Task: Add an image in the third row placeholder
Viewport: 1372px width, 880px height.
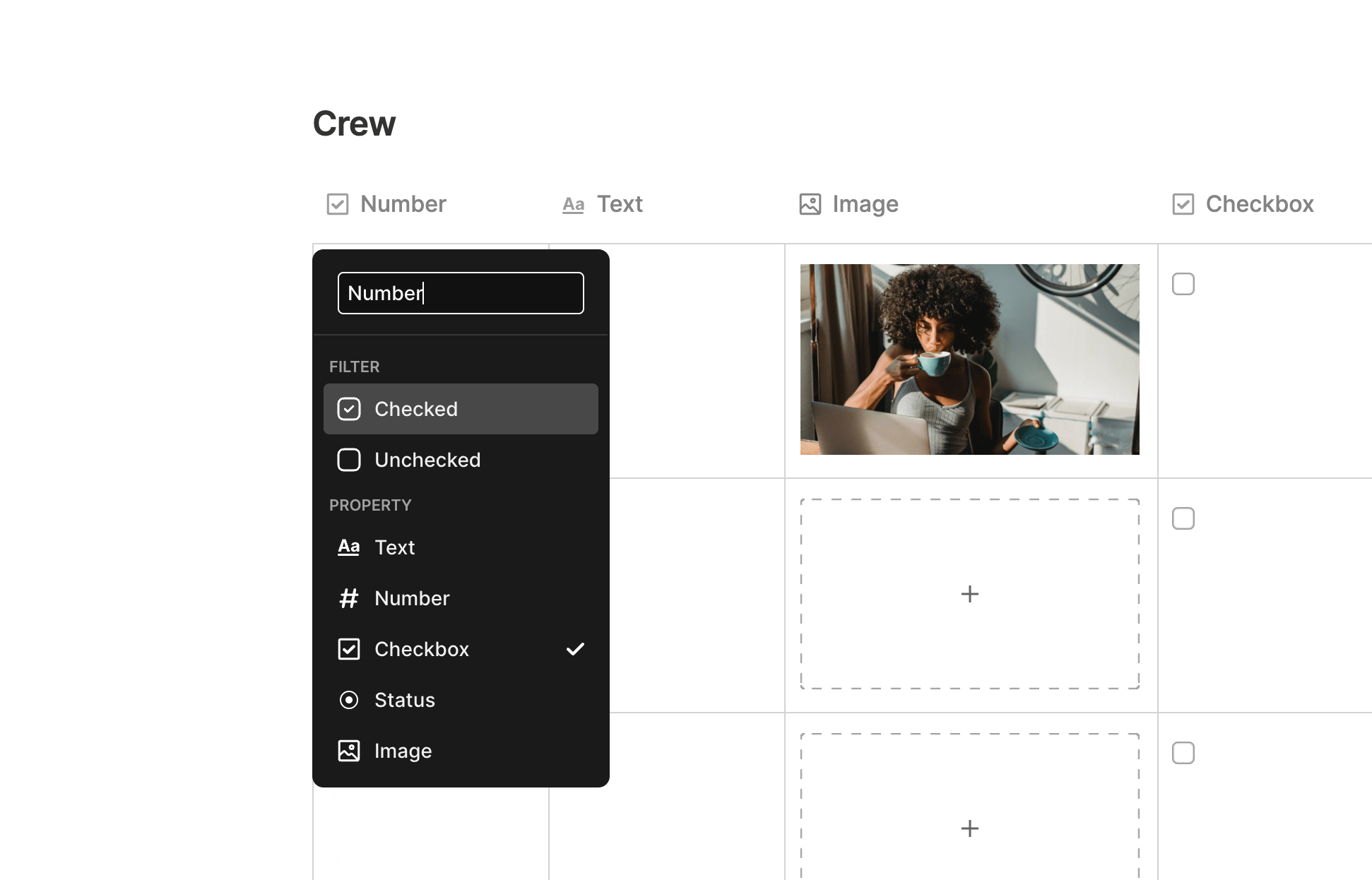Action: (969, 828)
